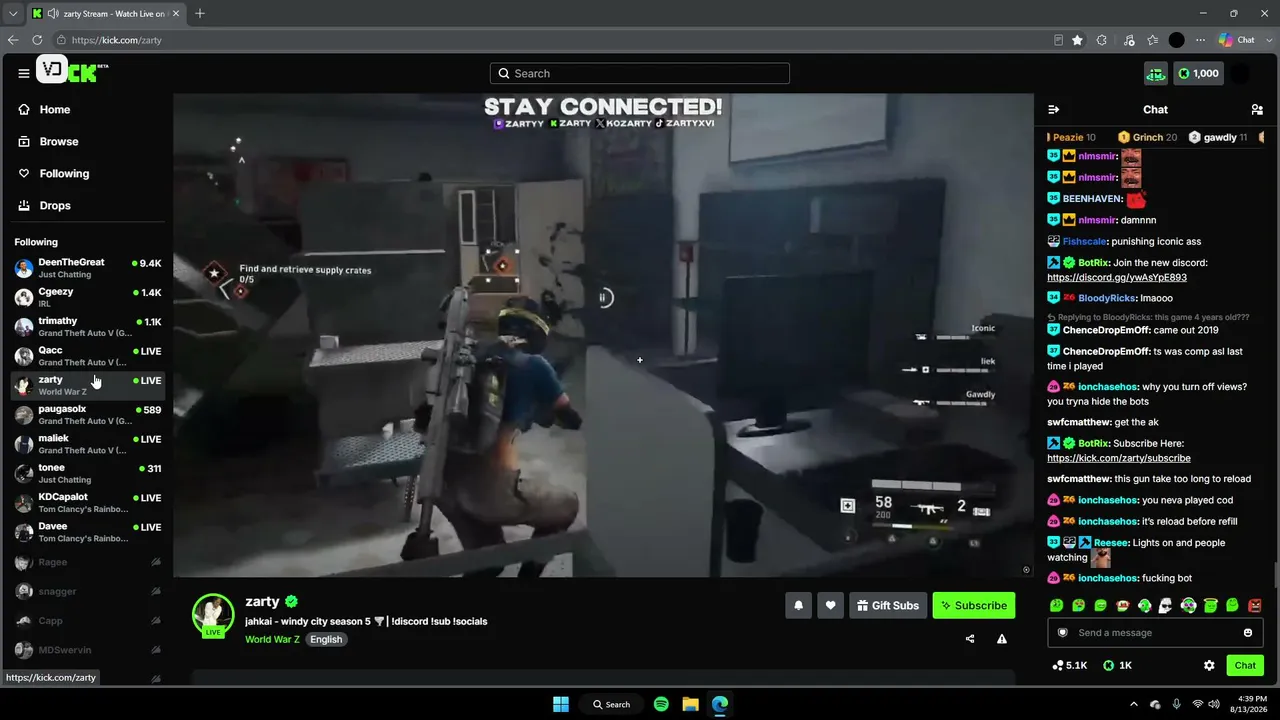Viewport: 1280px width, 720px height.
Task: Click the Kick search box
Action: click(640, 73)
